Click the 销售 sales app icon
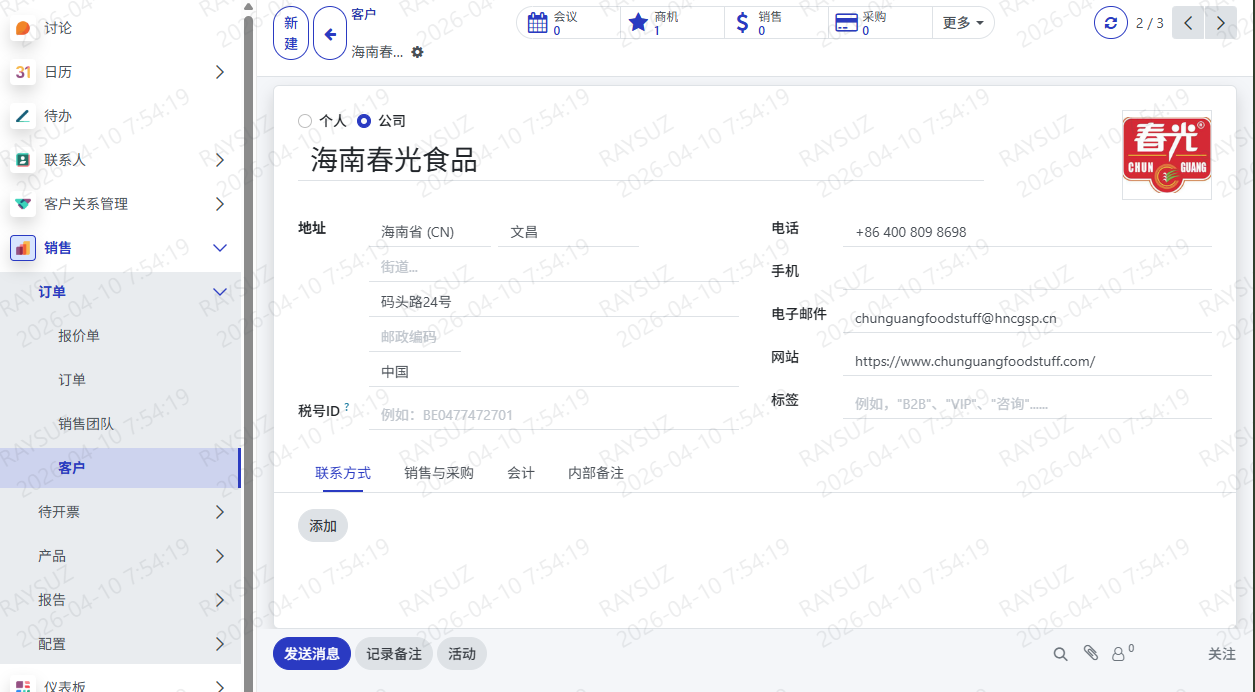Image resolution: width=1255 pixels, height=692 pixels. 23,248
